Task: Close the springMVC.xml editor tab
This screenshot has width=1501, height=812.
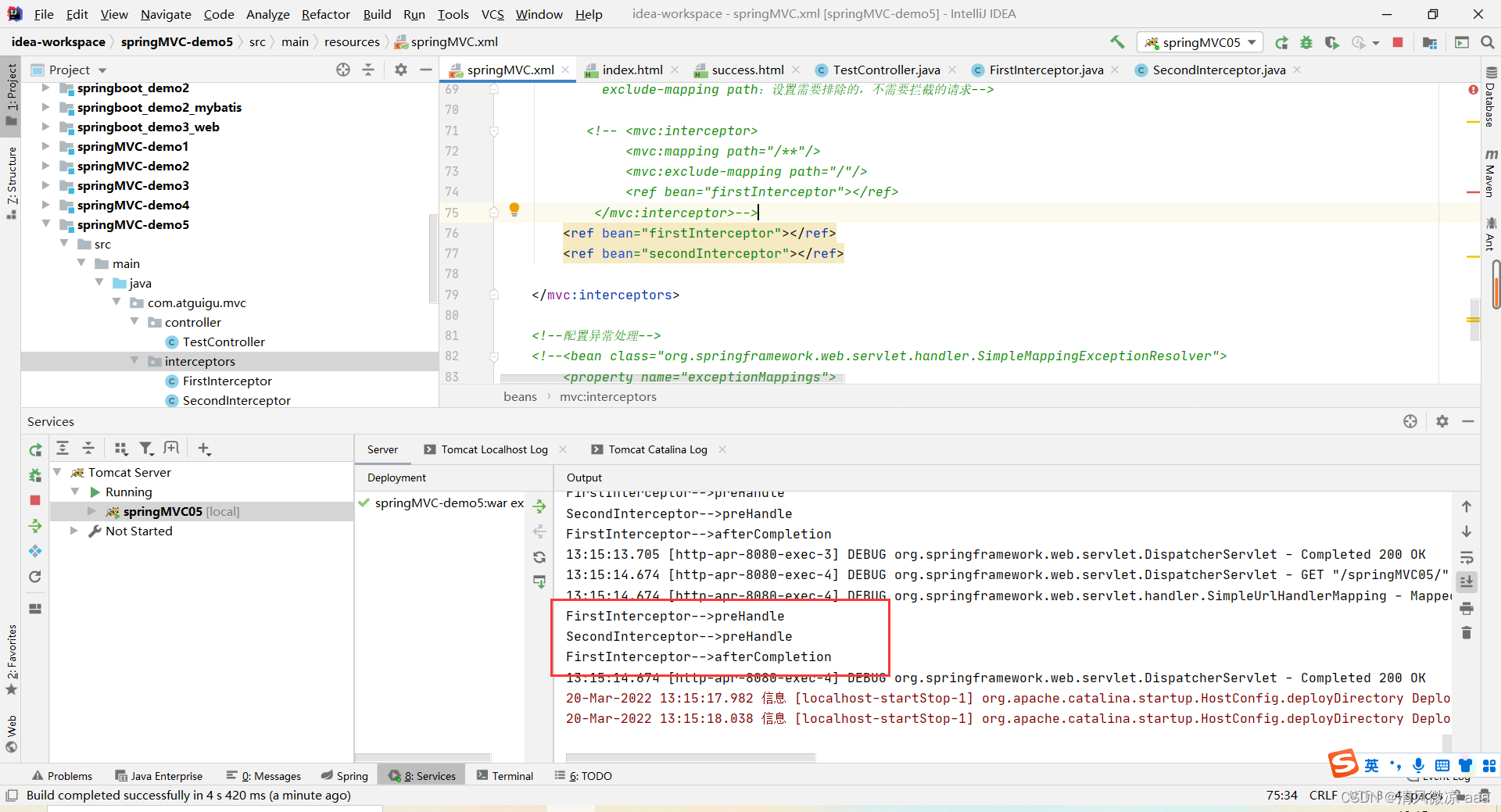Action: pyautogui.click(x=566, y=70)
